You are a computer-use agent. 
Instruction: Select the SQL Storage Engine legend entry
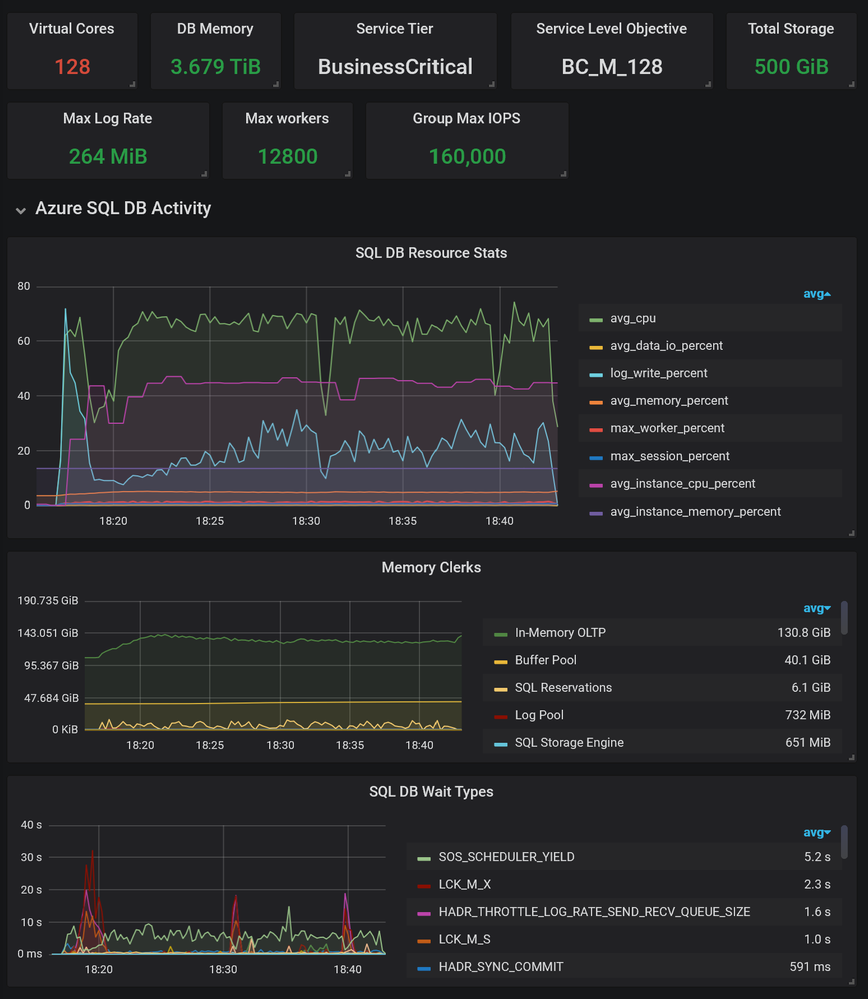[x=569, y=742]
